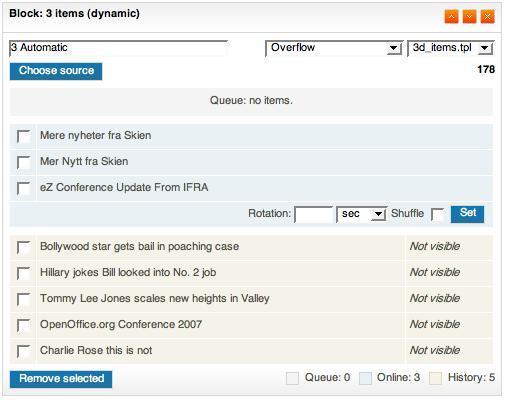This screenshot has width=508, height=400.
Task: Remove block with orange X icon
Action: click(x=487, y=16)
